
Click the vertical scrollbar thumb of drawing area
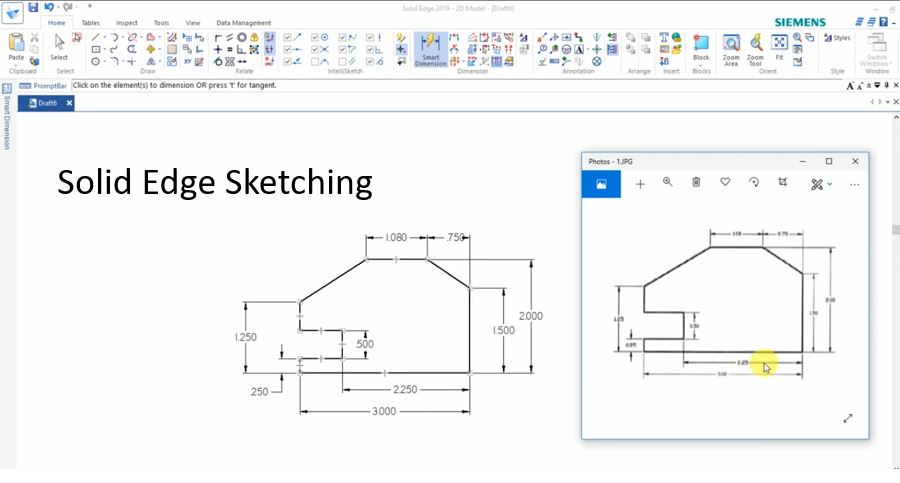point(895,229)
